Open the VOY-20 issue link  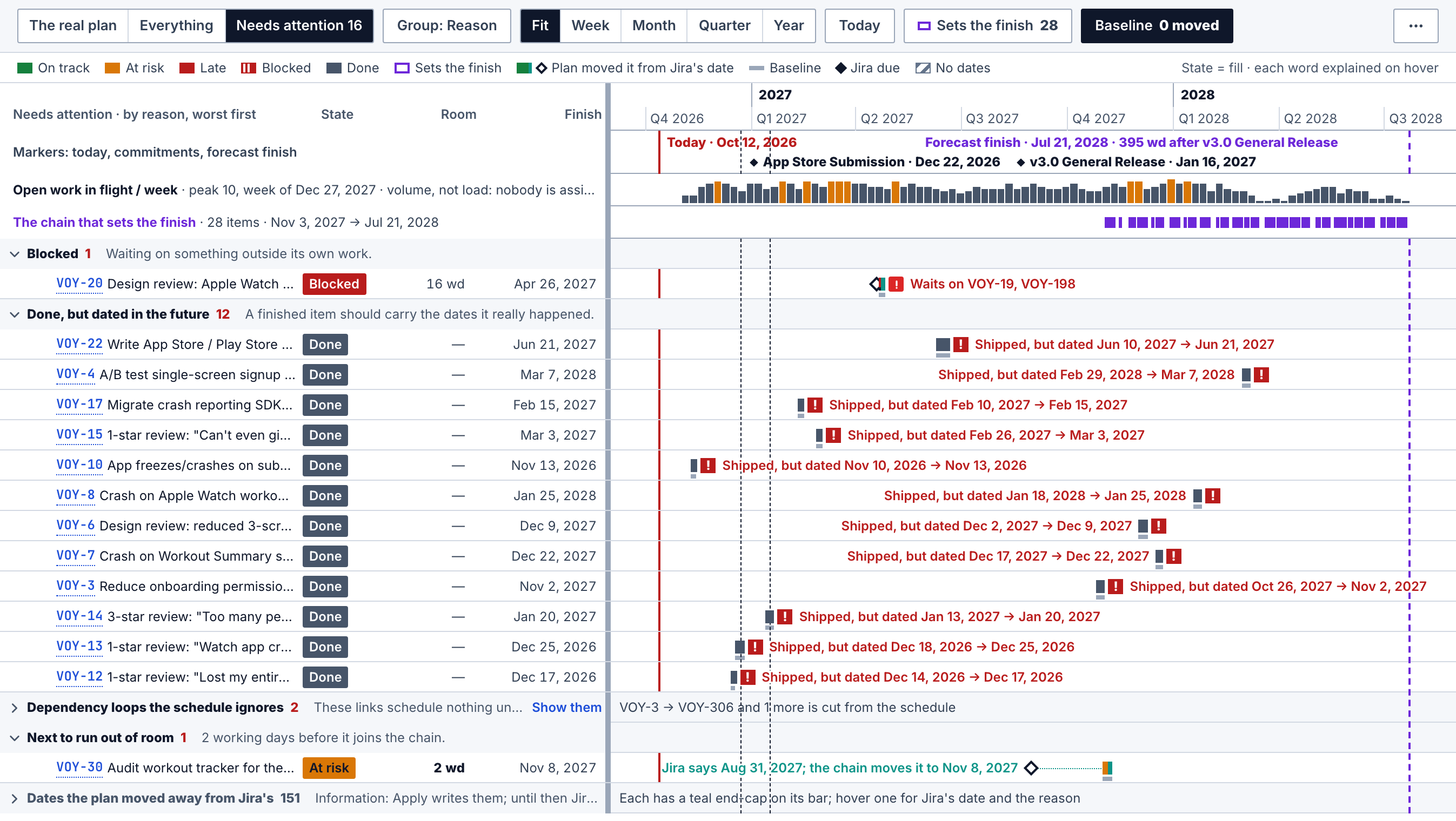[x=79, y=283]
